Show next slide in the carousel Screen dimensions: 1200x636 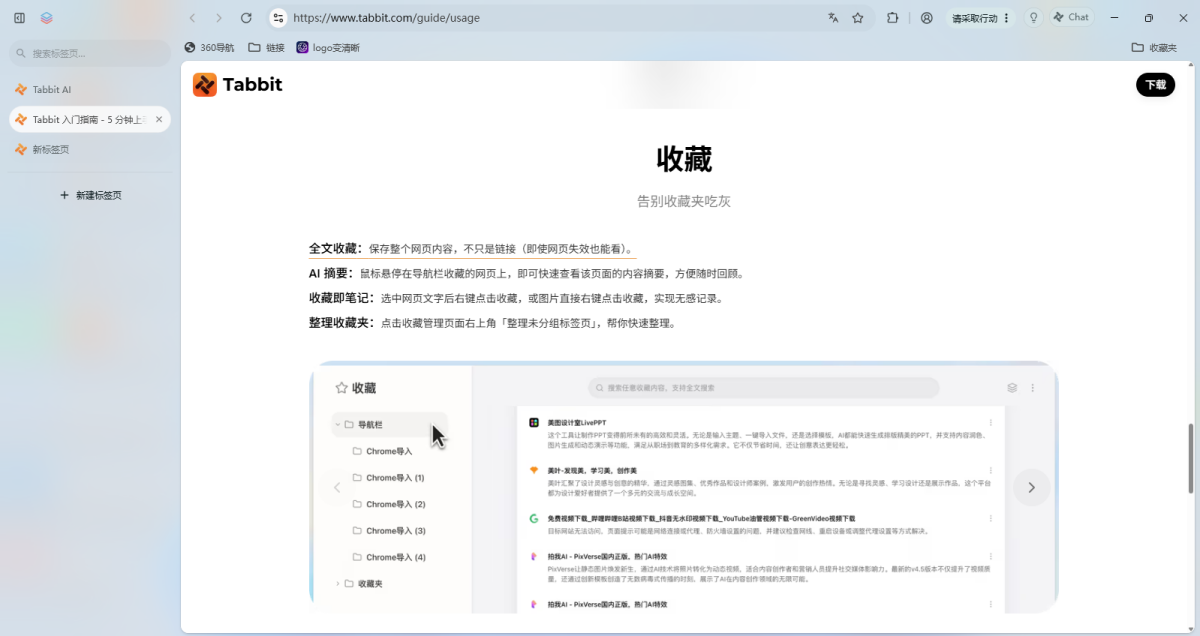point(1031,487)
